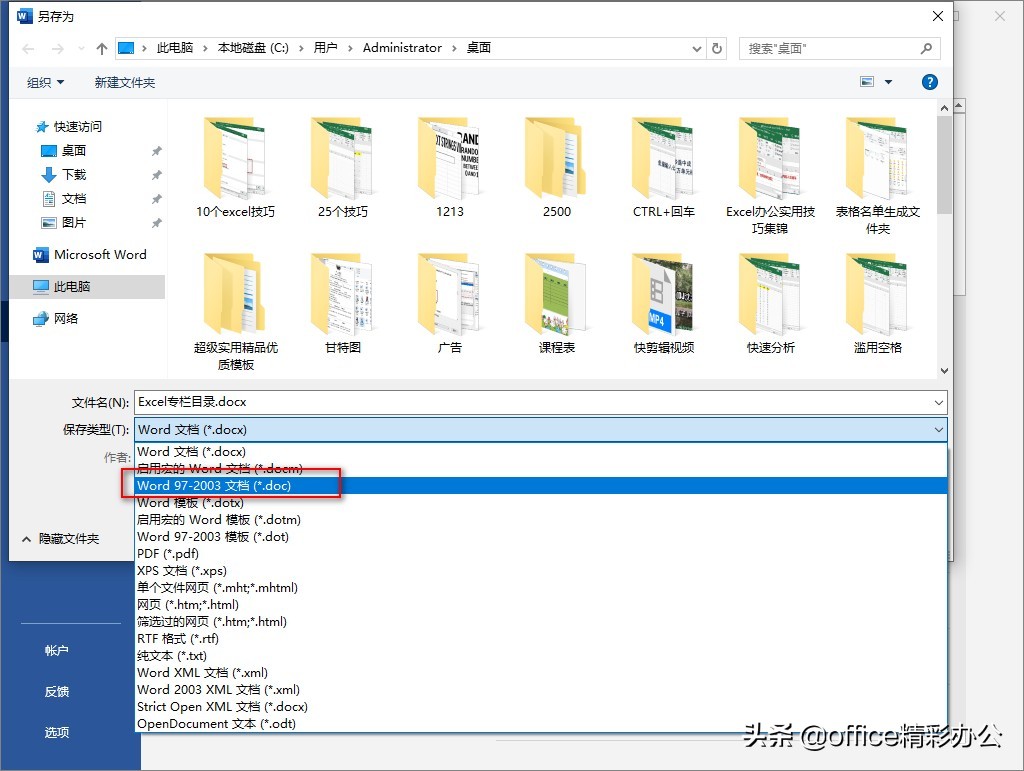Screen dimensions: 1024x771
Task: Select 此电脑 in the navigation pane
Action: point(87,287)
